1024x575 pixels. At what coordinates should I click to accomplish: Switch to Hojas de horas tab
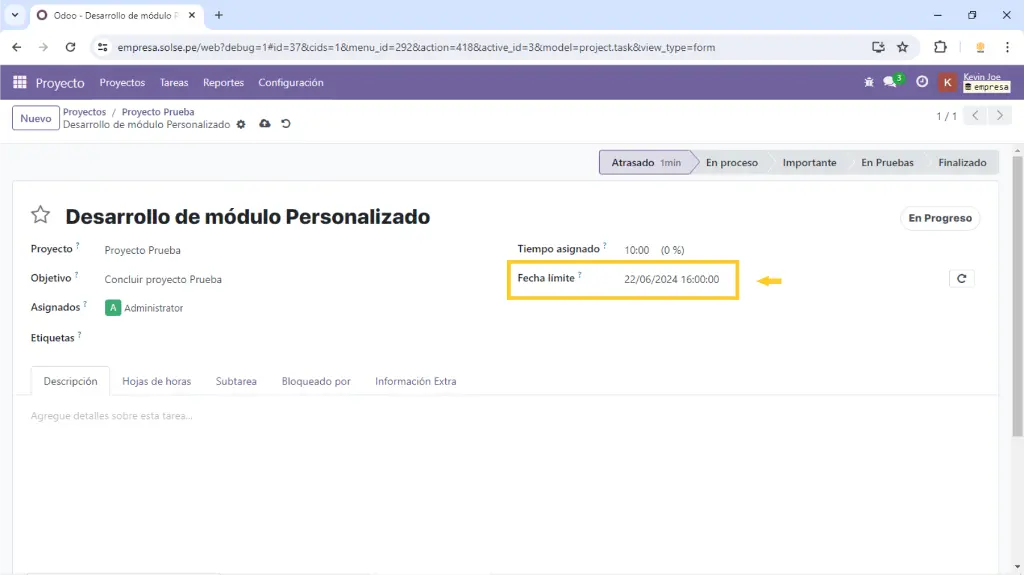(x=156, y=381)
